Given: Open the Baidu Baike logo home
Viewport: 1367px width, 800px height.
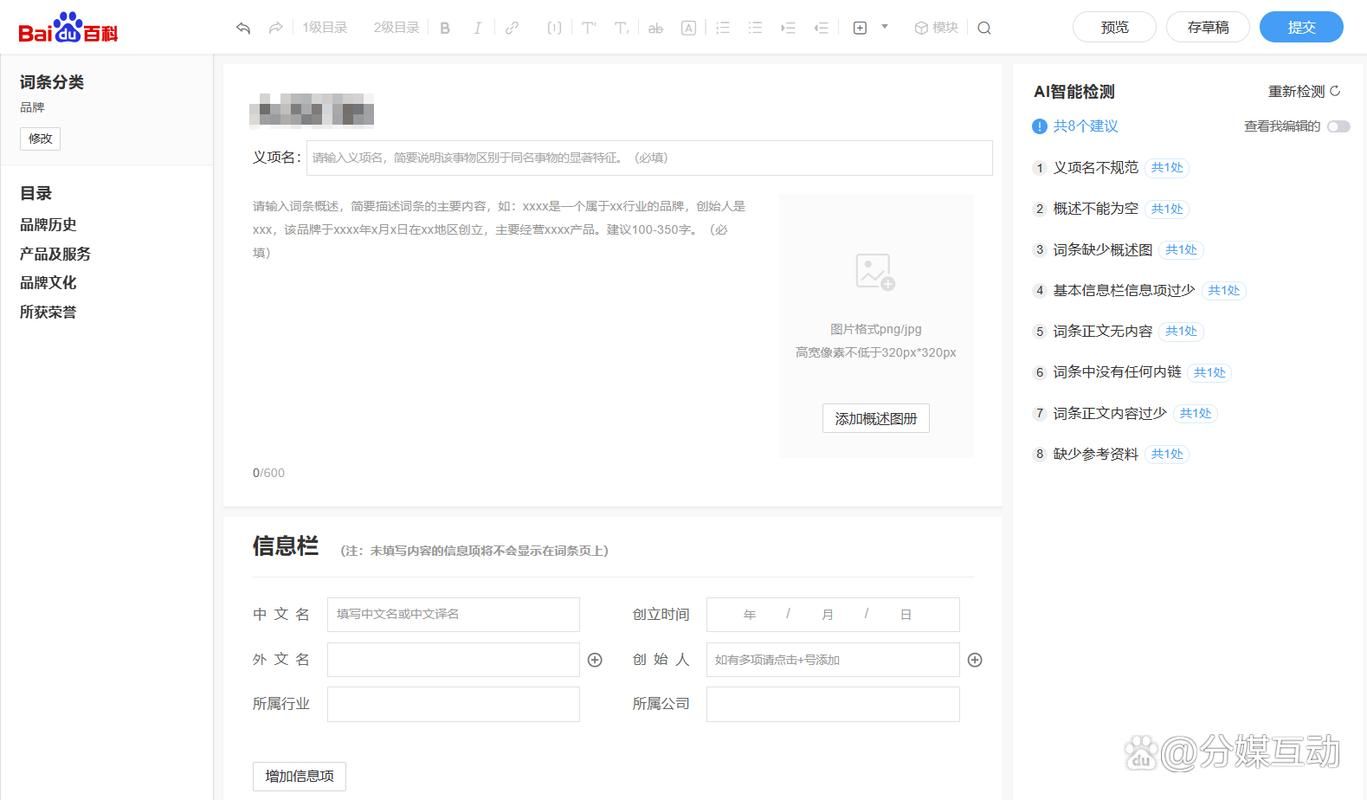Looking at the screenshot, I should [68, 27].
